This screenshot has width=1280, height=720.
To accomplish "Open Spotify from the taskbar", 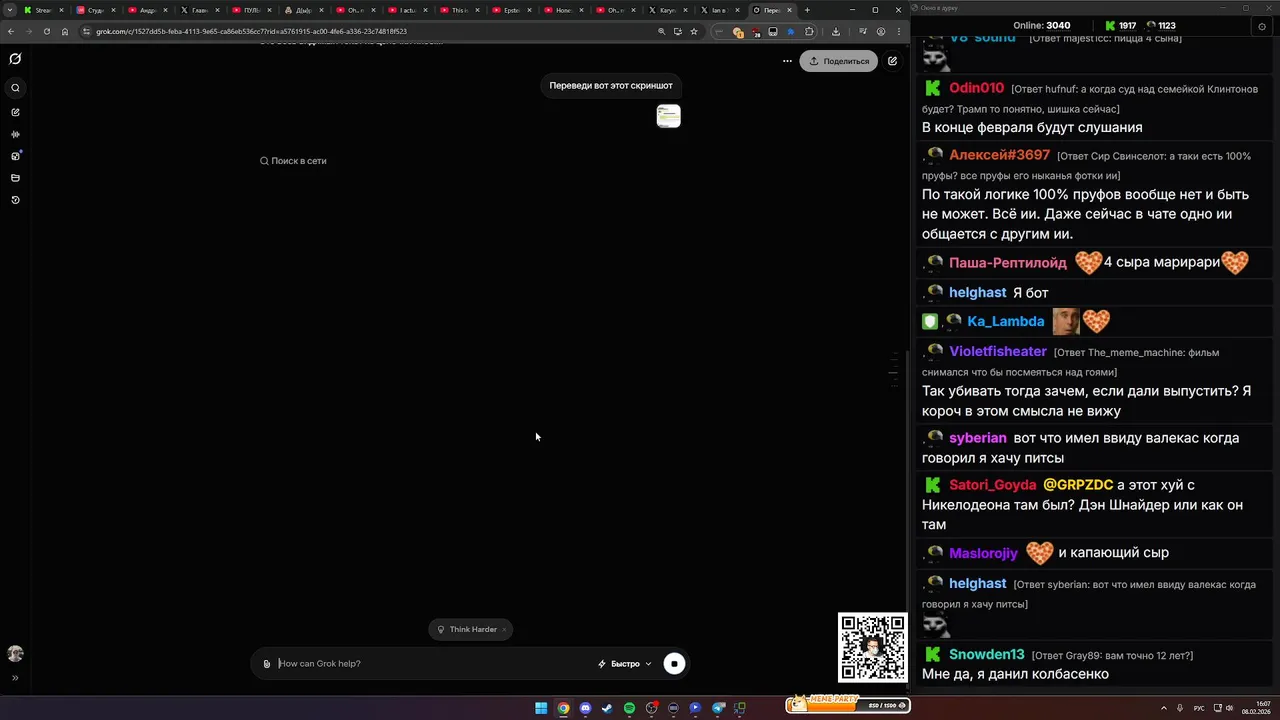I will click(x=629, y=708).
